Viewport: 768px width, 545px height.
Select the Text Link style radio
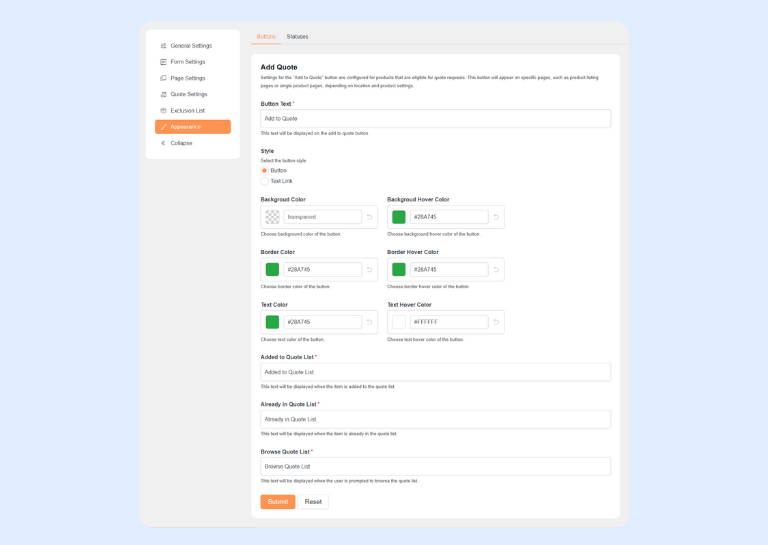[265, 181]
